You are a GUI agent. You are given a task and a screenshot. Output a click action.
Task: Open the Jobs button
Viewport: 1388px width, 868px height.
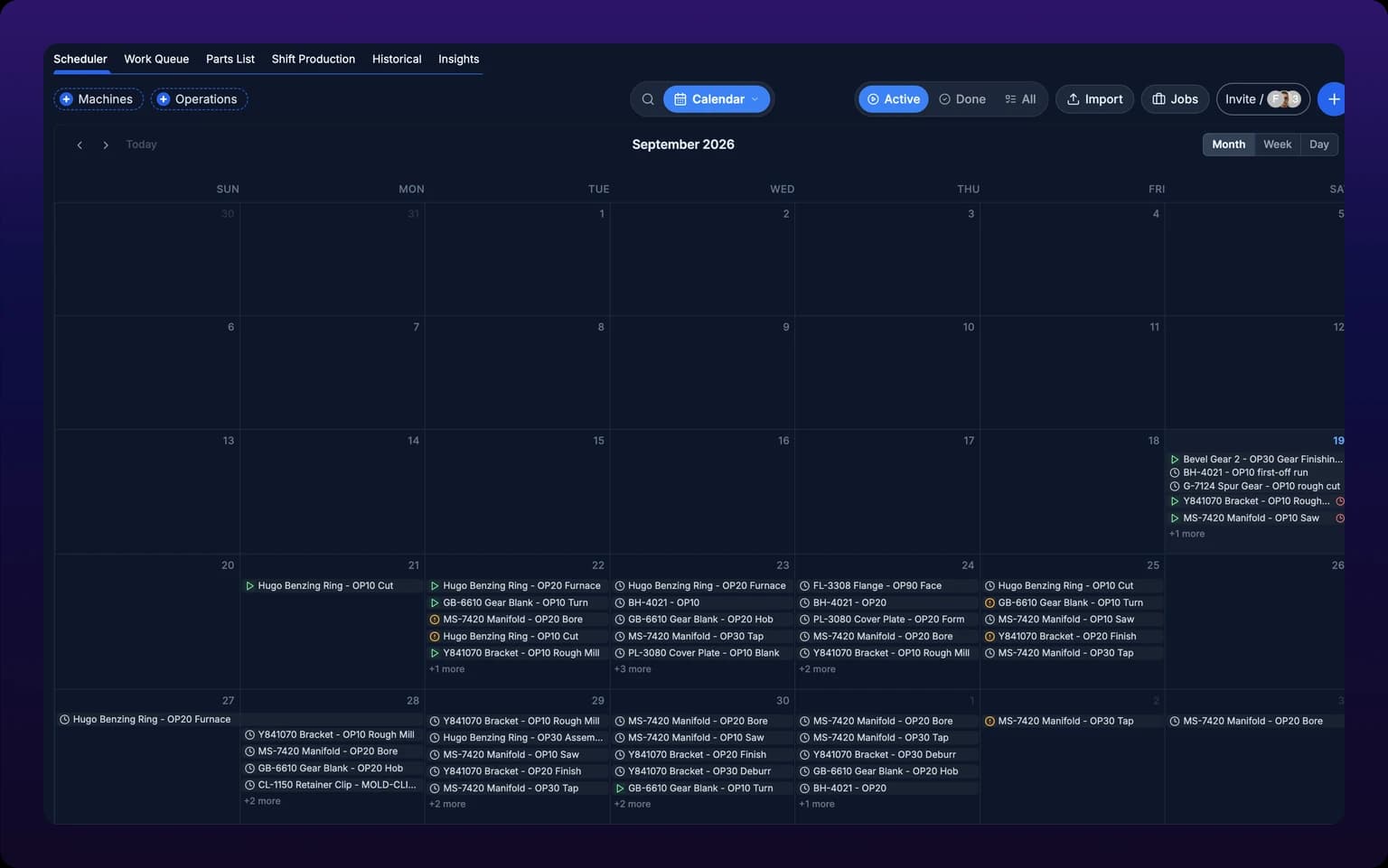point(1175,99)
